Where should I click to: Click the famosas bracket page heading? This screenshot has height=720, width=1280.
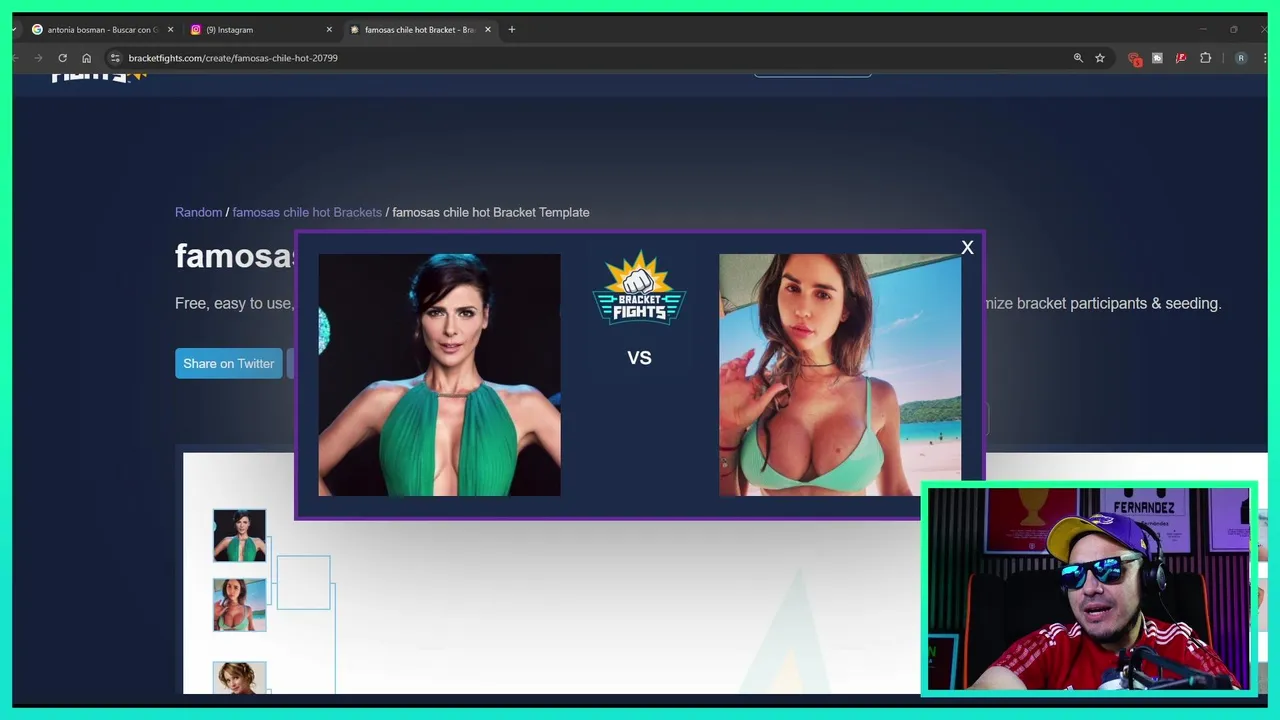coord(236,255)
